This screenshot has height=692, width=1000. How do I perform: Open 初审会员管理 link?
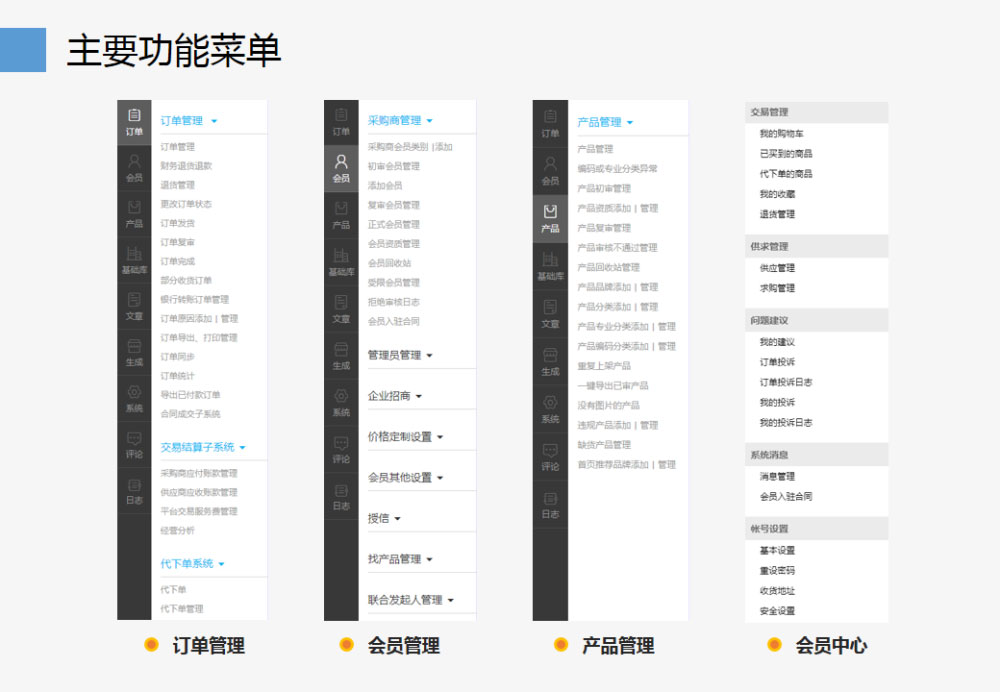pos(393,166)
